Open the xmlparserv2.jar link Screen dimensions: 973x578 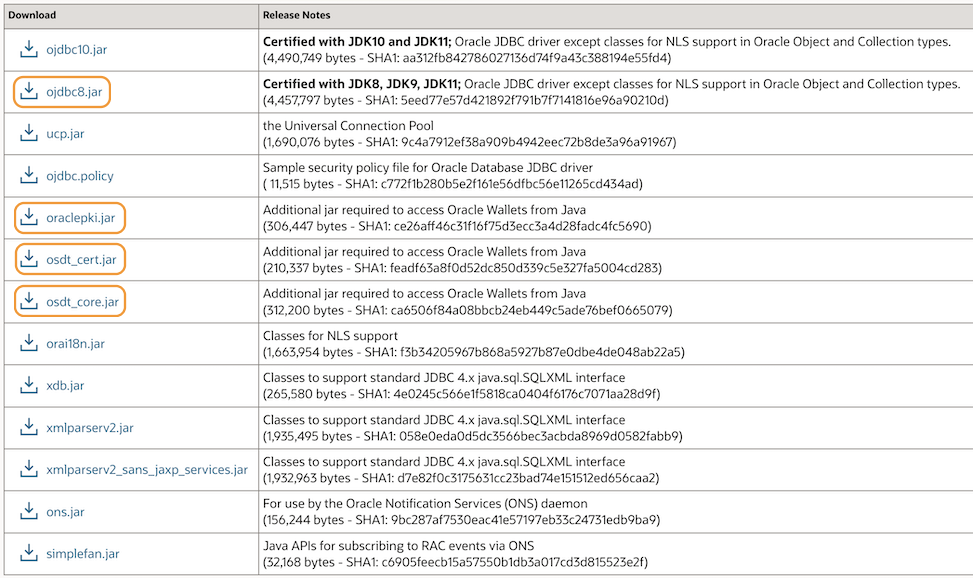(x=90, y=428)
